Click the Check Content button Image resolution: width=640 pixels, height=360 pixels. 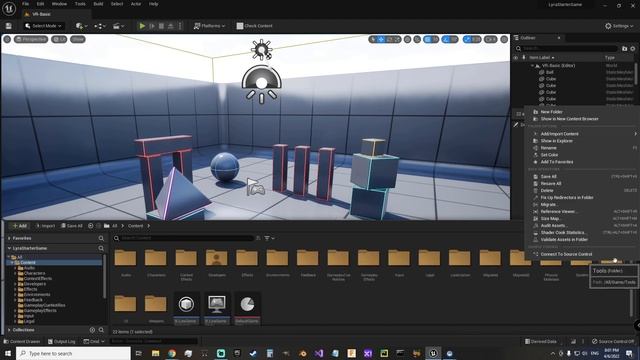click(254, 26)
